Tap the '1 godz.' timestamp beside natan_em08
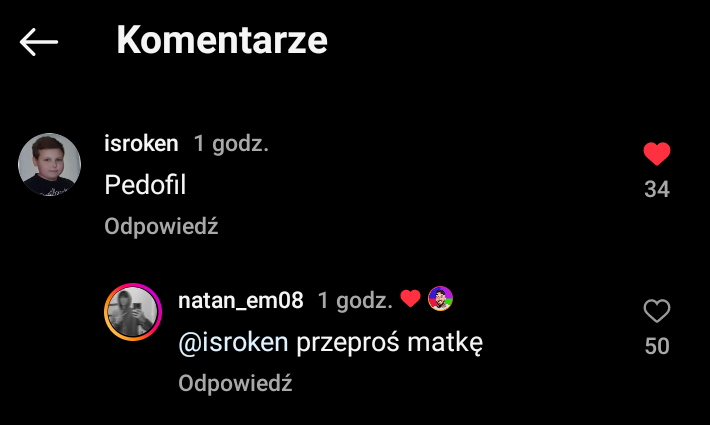Screen dimensions: 710x425 (355, 301)
